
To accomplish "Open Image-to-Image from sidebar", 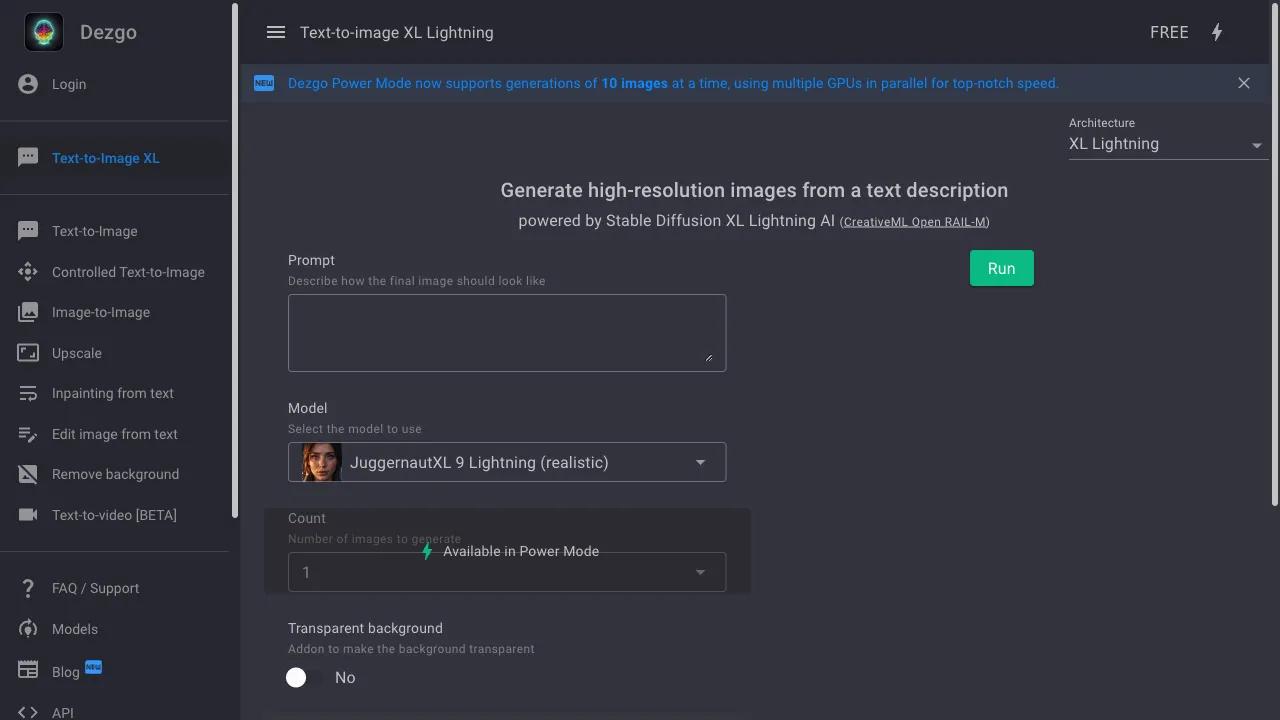I will pyautogui.click(x=101, y=312).
